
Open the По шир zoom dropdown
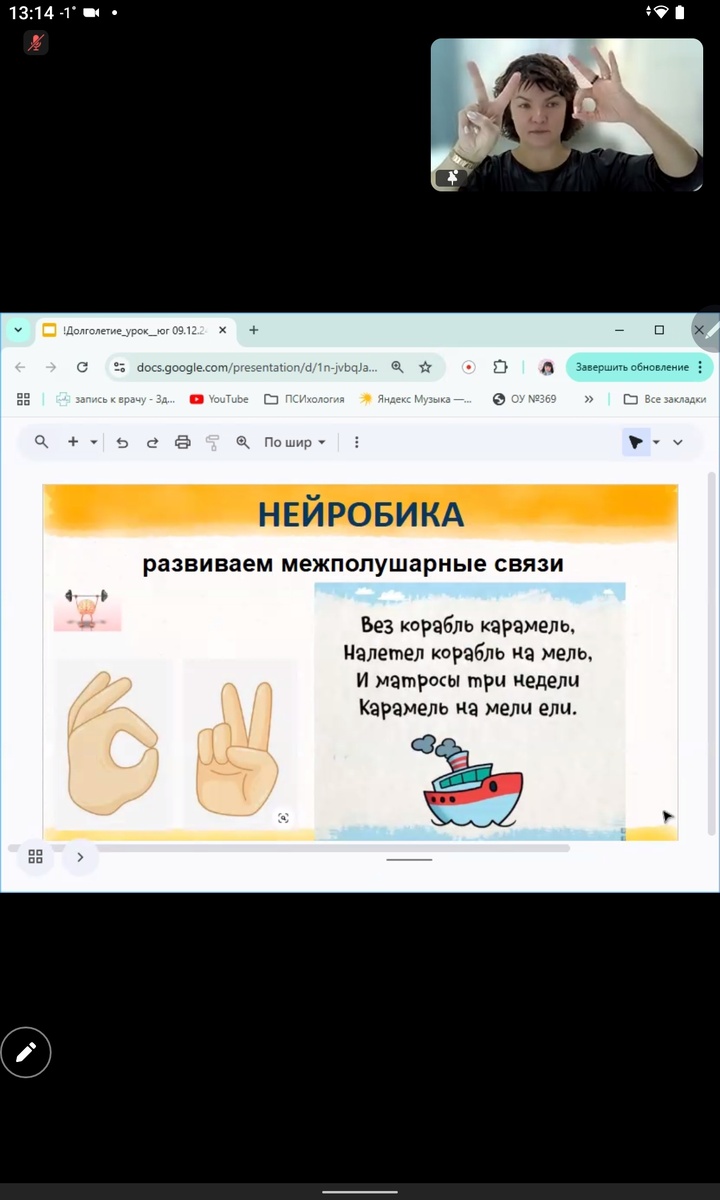click(295, 442)
